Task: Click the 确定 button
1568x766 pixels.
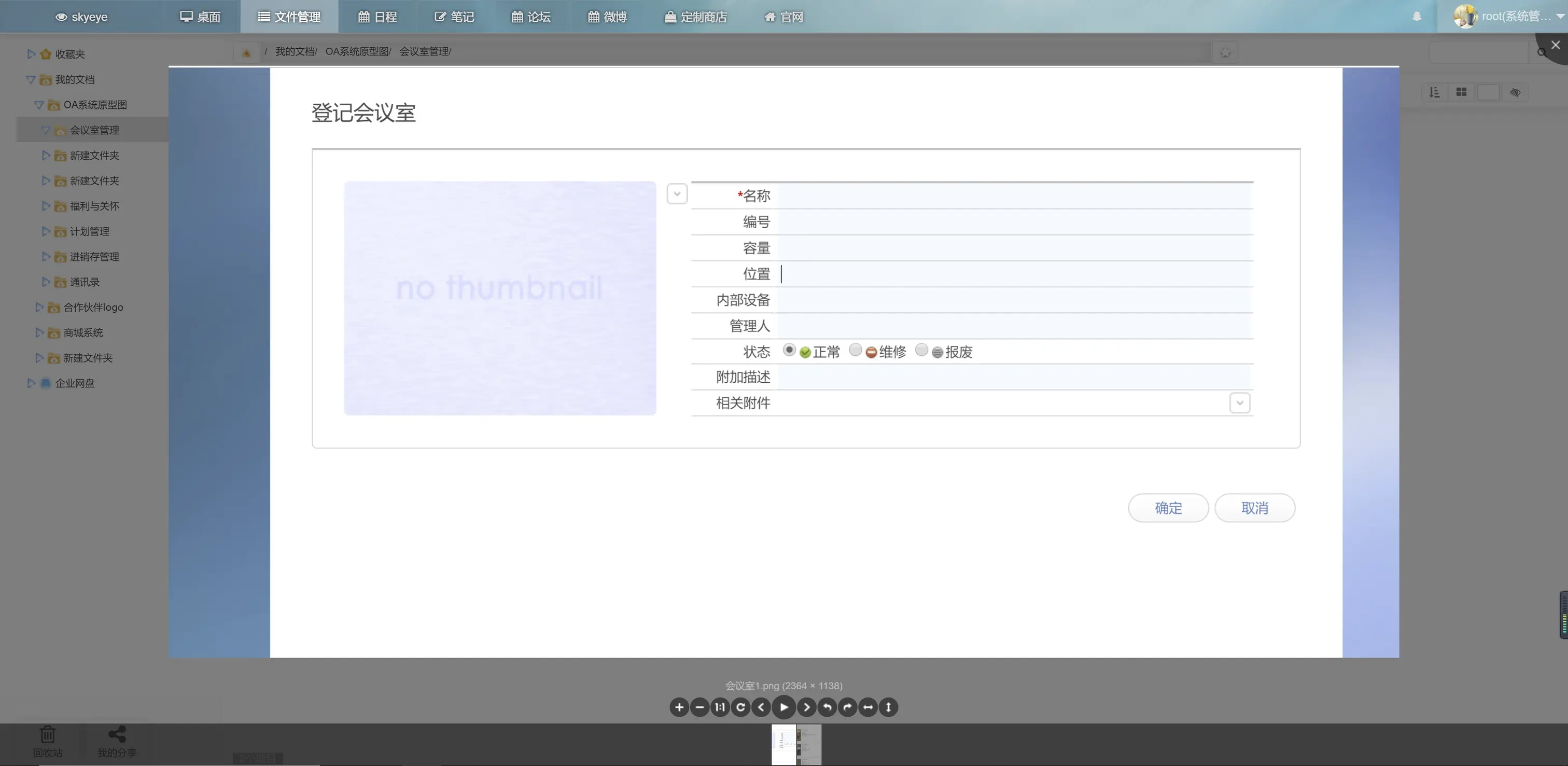Action: 1168,508
